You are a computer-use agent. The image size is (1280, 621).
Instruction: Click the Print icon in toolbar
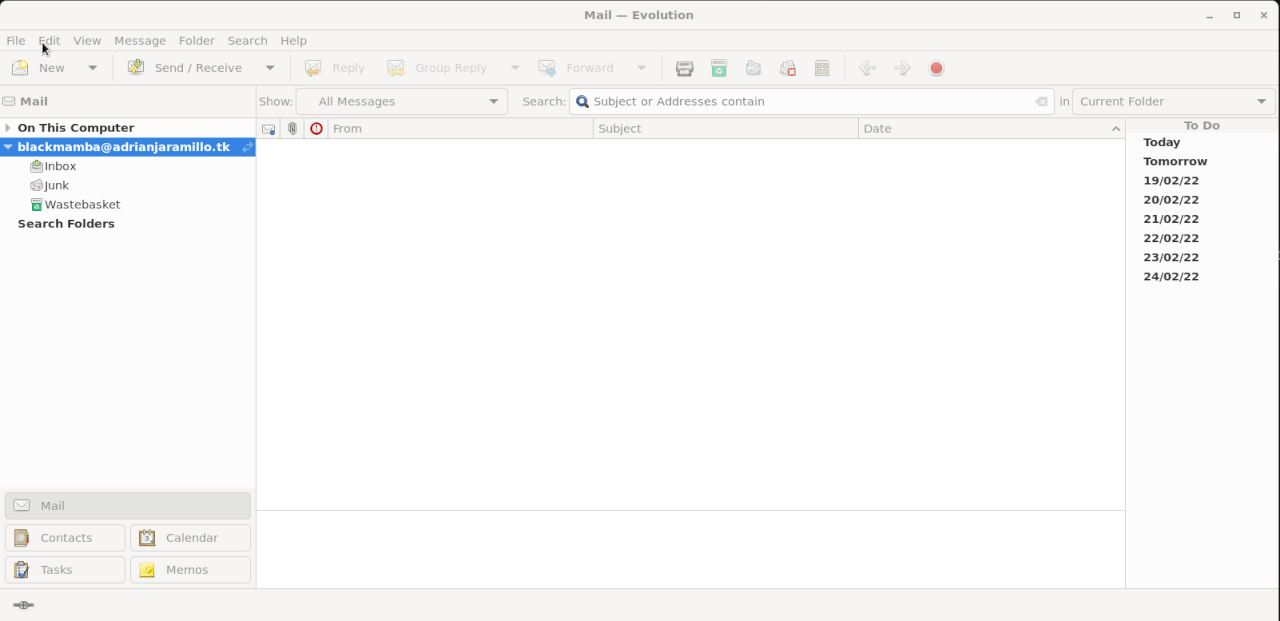[685, 68]
